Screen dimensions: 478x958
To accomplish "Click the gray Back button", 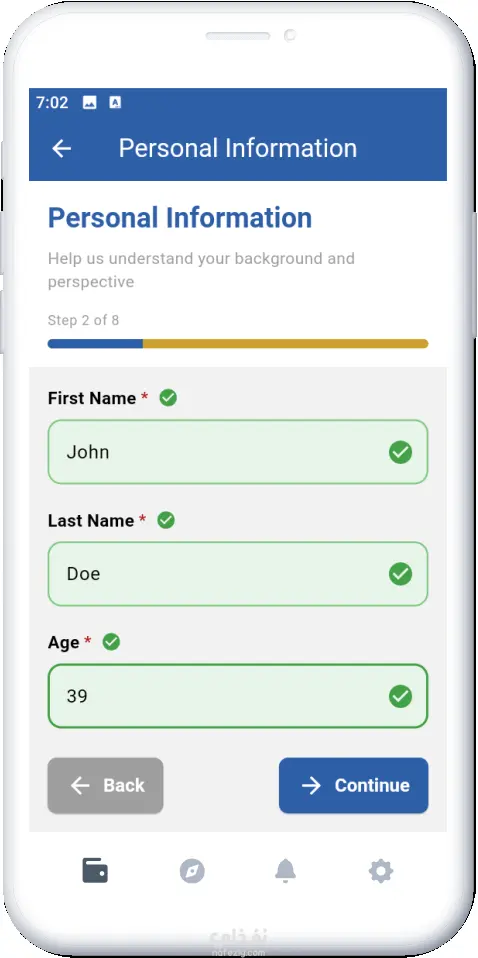I will click(x=105, y=786).
